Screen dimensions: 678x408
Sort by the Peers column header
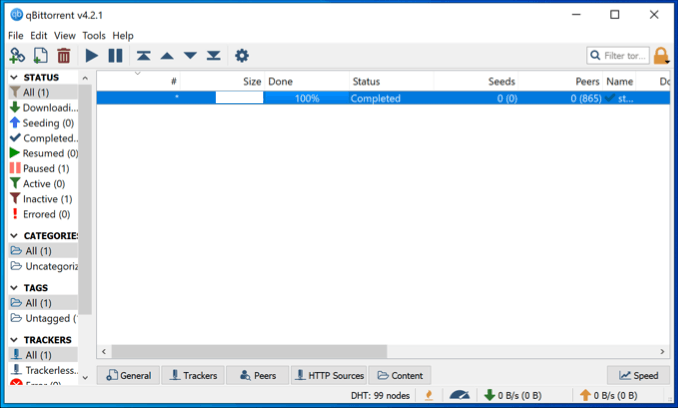560,81
